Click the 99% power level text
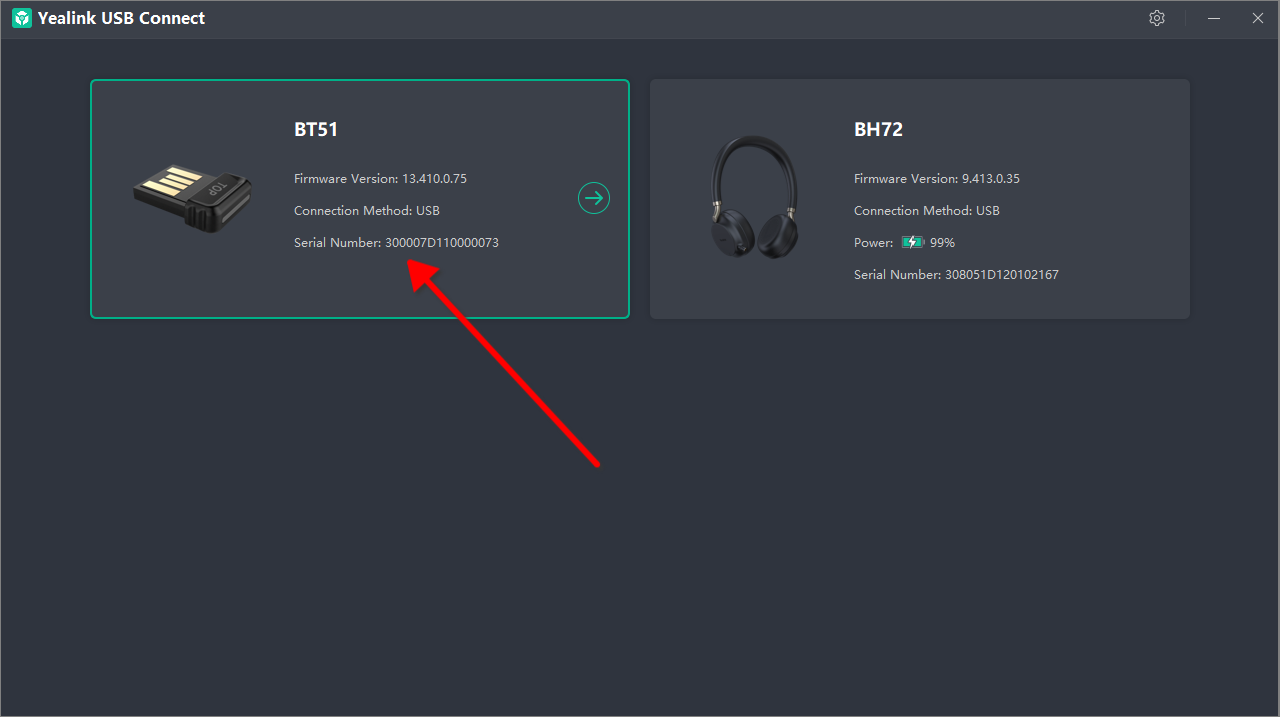Viewport: 1280px width, 717px height. pos(942,243)
